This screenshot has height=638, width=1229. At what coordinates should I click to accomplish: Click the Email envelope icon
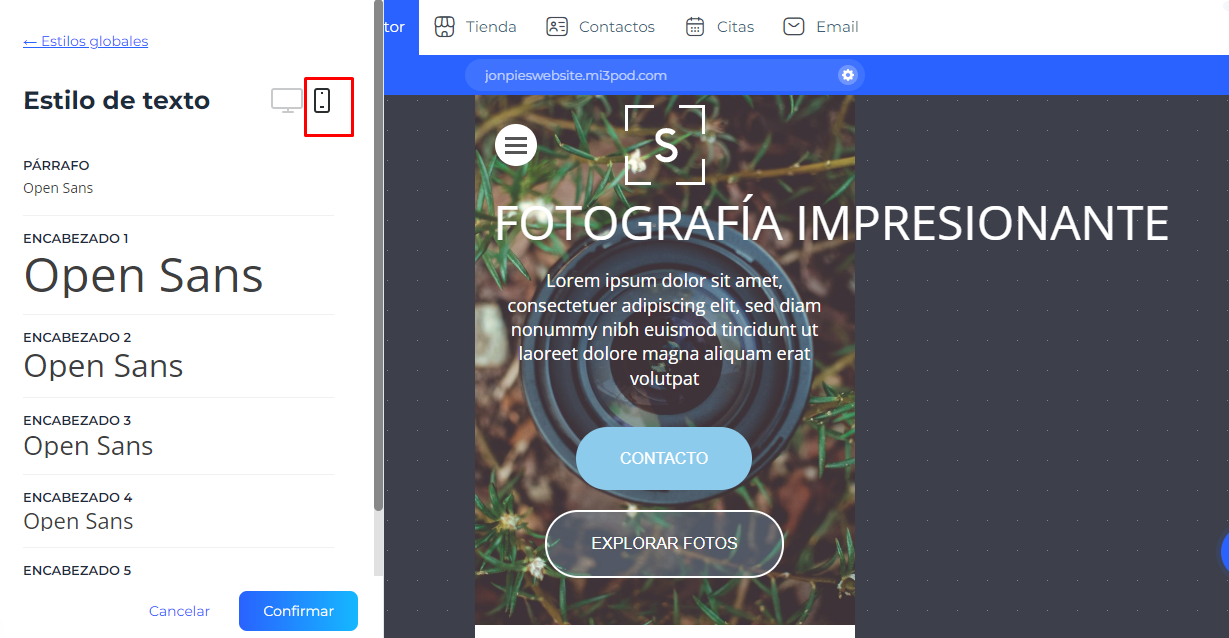pos(794,27)
